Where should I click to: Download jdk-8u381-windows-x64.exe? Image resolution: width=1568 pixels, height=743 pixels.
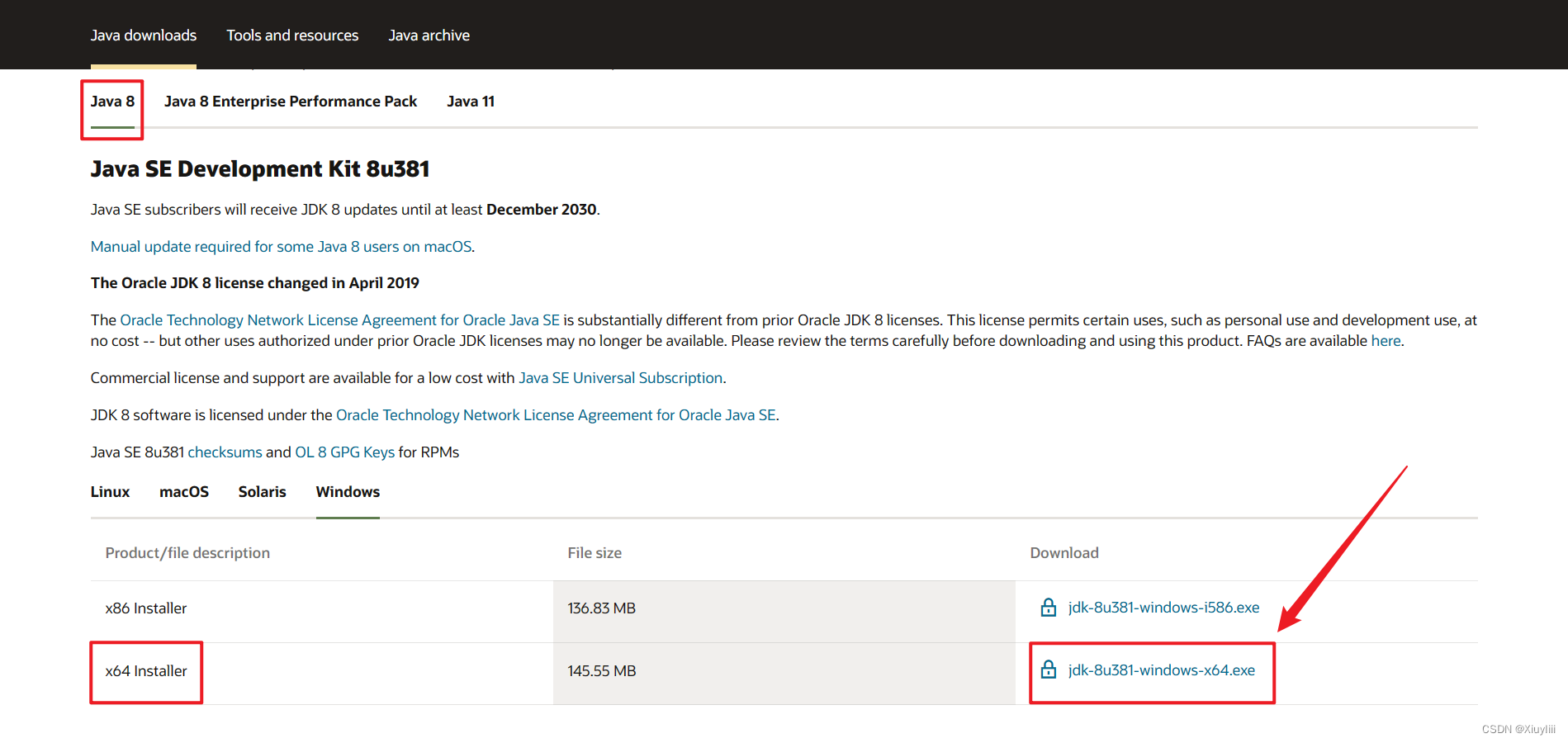(x=1161, y=670)
